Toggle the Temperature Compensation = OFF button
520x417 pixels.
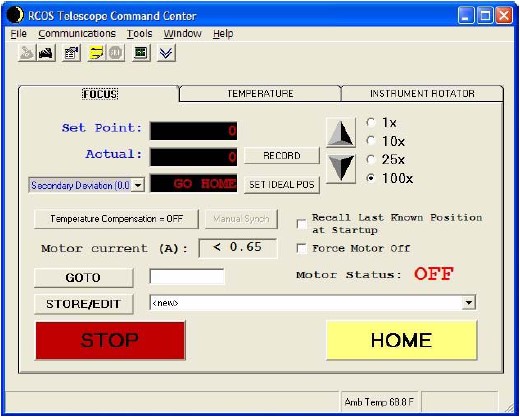(x=116, y=219)
